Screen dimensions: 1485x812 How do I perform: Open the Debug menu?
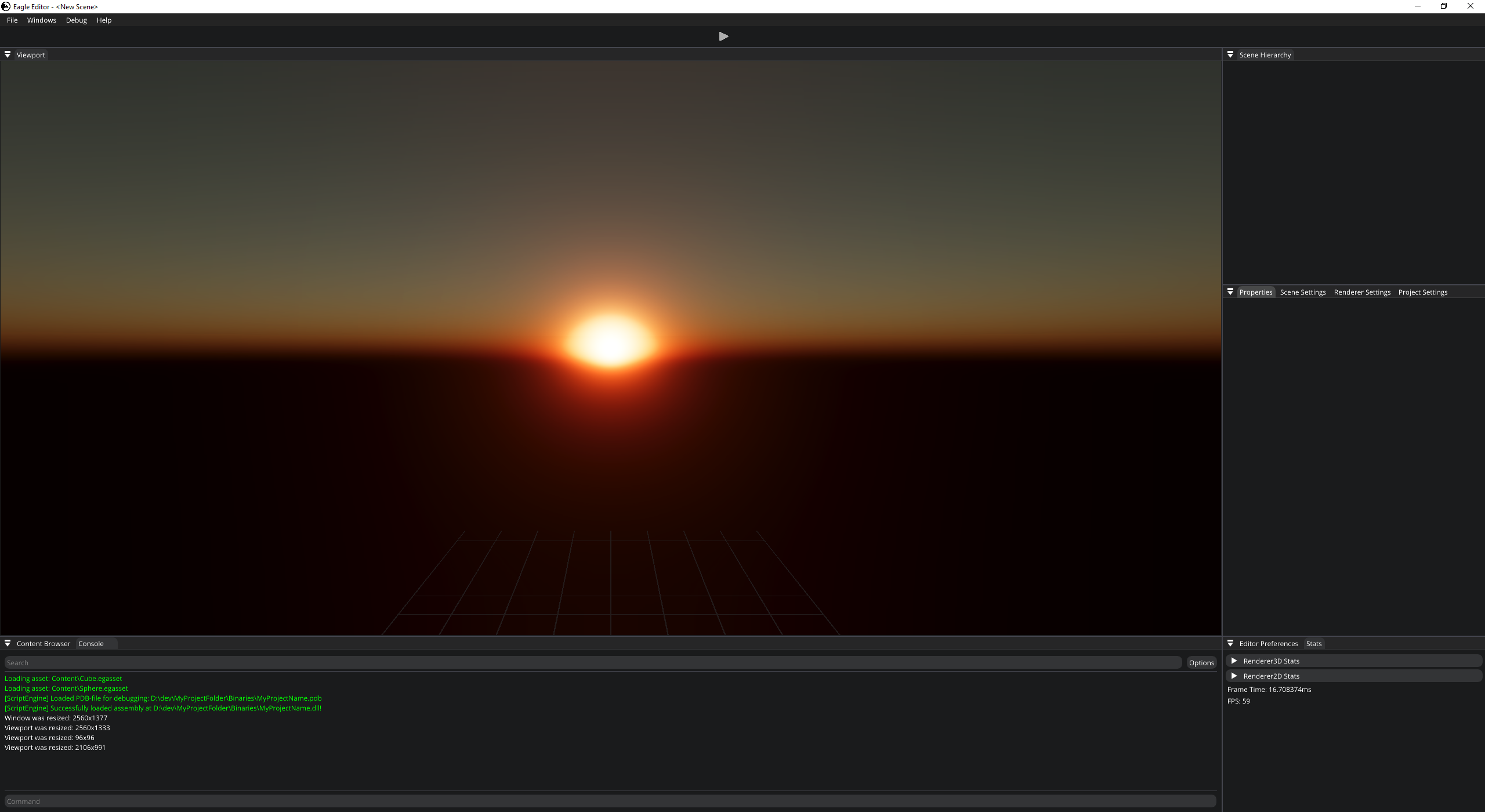pyautogui.click(x=77, y=20)
